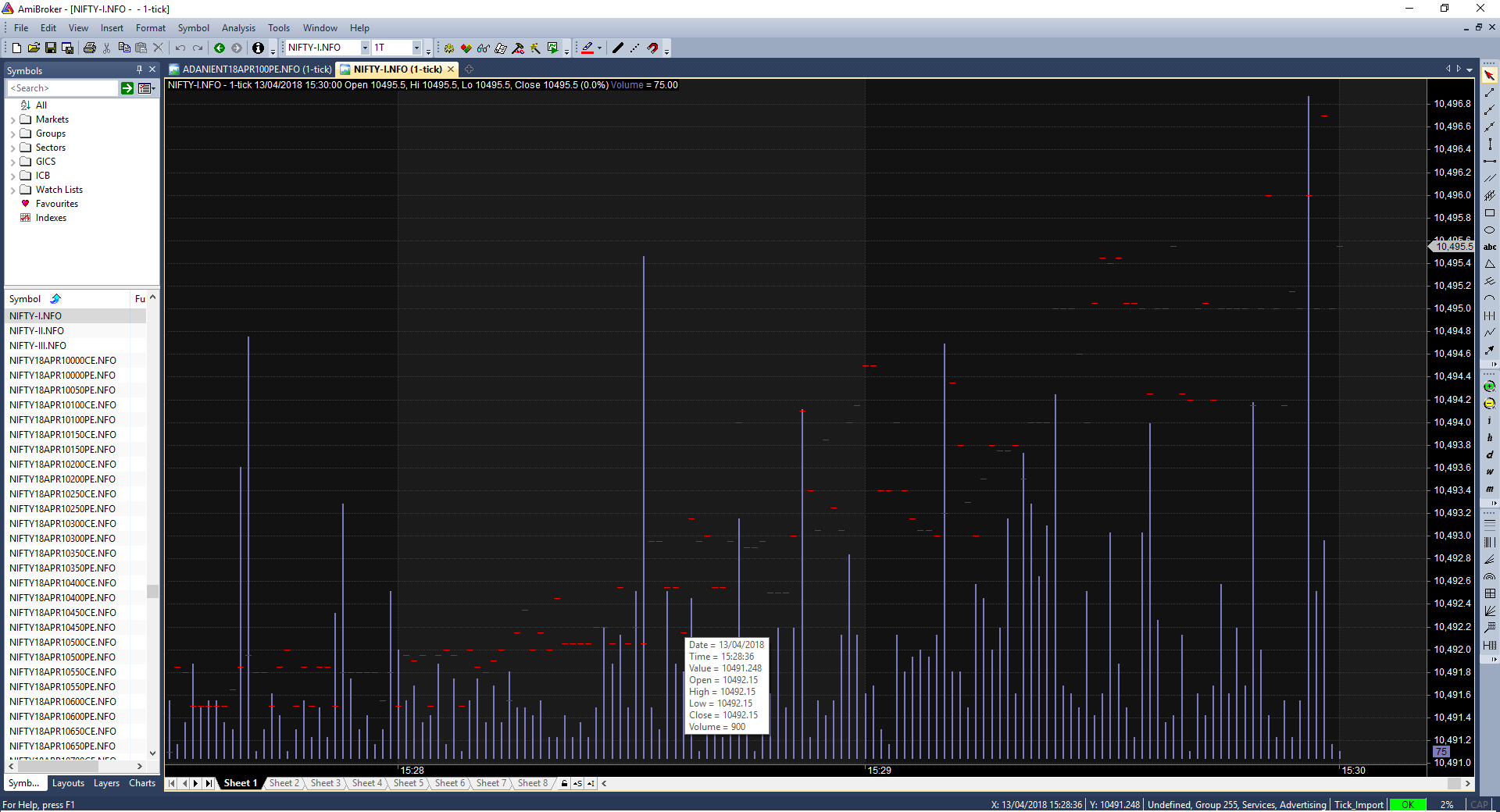Select NIFTY-II.NFO in symbol list
The image size is (1500, 812).
coord(75,331)
